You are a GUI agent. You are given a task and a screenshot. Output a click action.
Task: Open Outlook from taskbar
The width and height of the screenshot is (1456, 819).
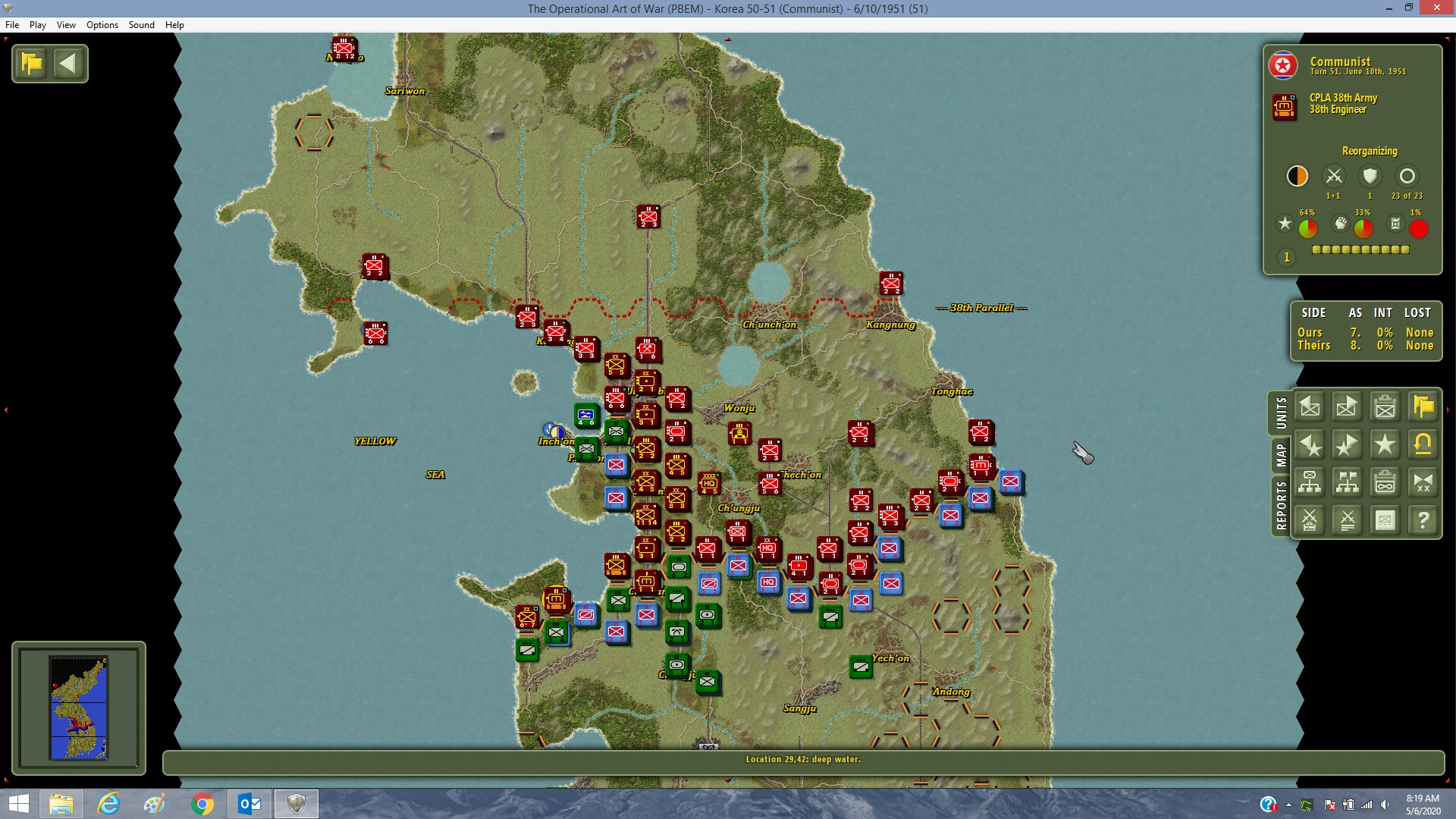tap(249, 804)
